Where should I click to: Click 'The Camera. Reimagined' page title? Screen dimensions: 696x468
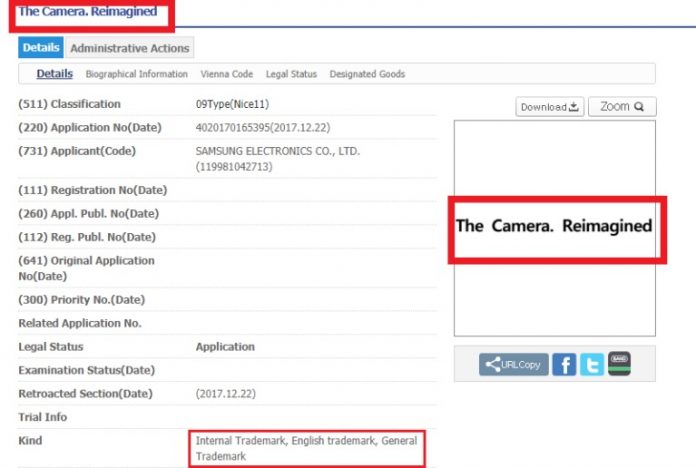pos(88,12)
